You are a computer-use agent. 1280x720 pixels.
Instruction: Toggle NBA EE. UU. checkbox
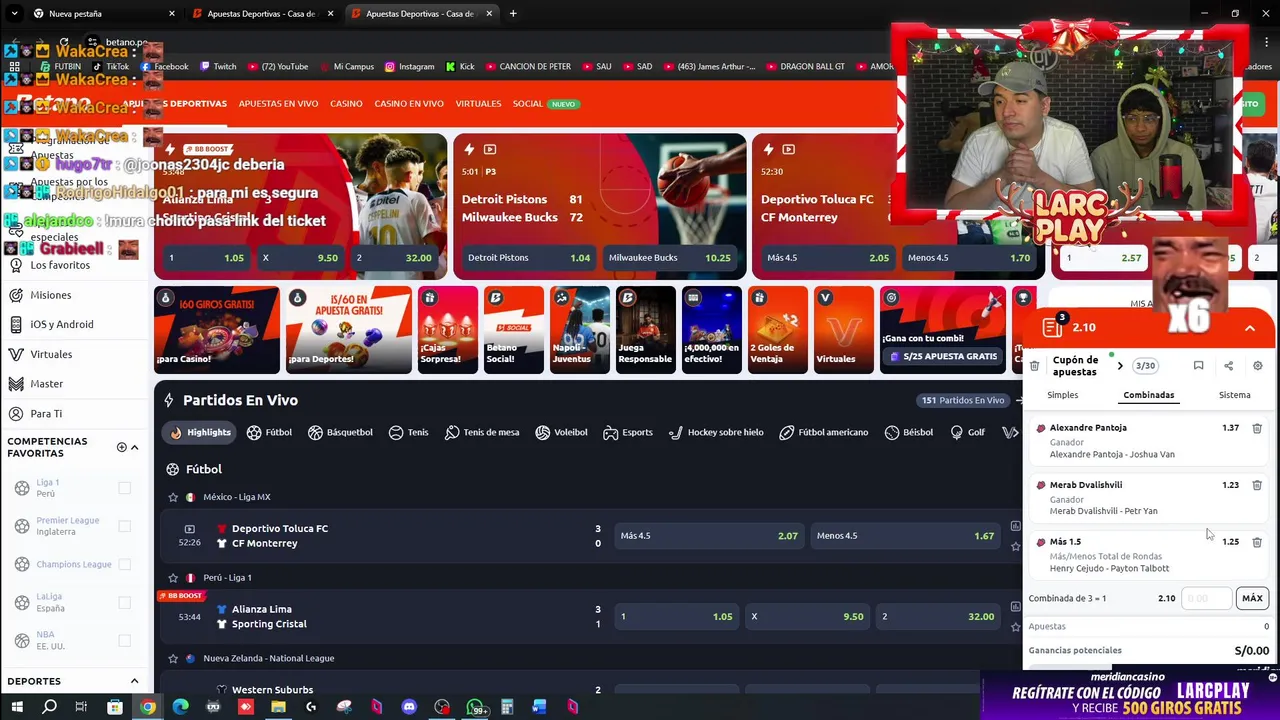coord(124,640)
